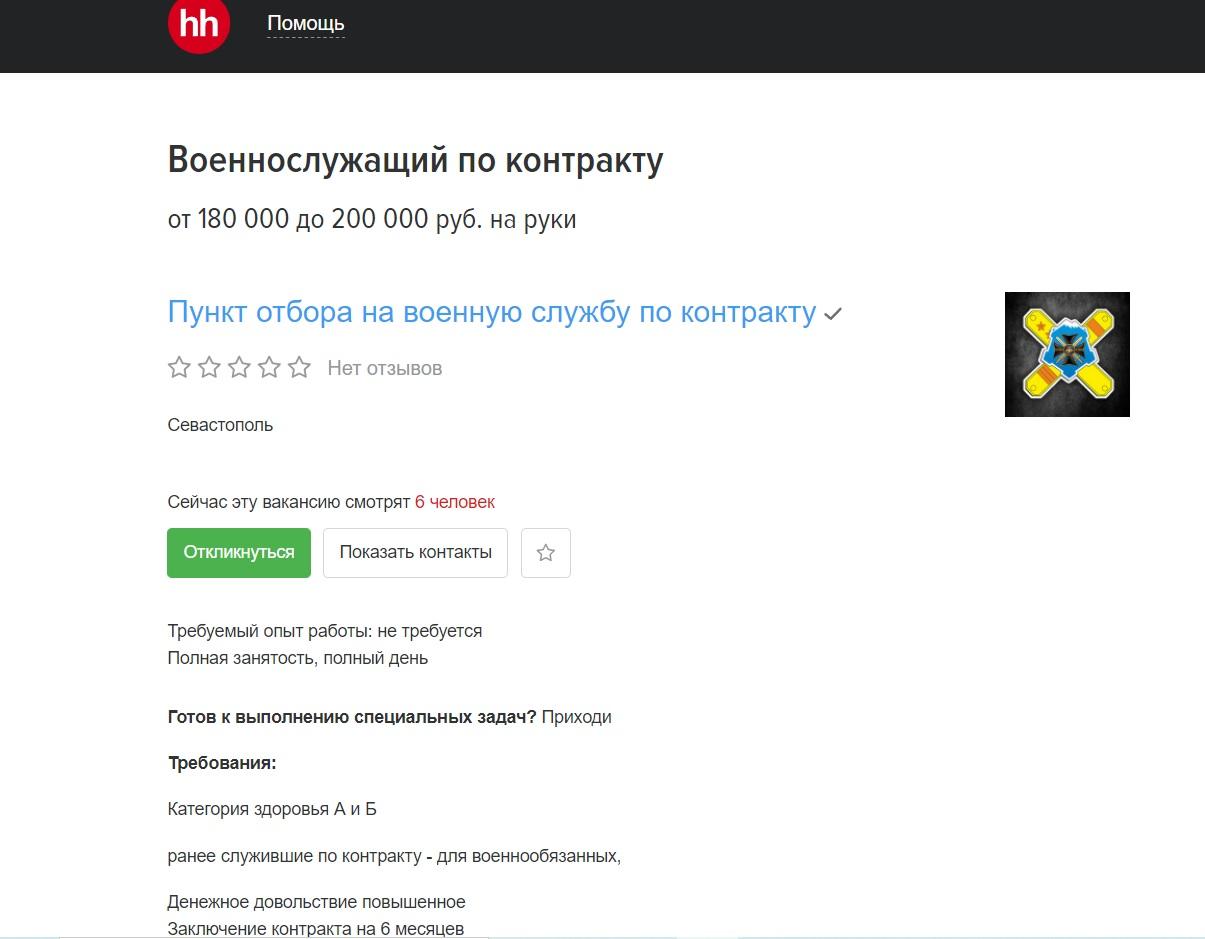Open the Пункт отбора employer page link
This screenshot has width=1205, height=939.
(491, 312)
